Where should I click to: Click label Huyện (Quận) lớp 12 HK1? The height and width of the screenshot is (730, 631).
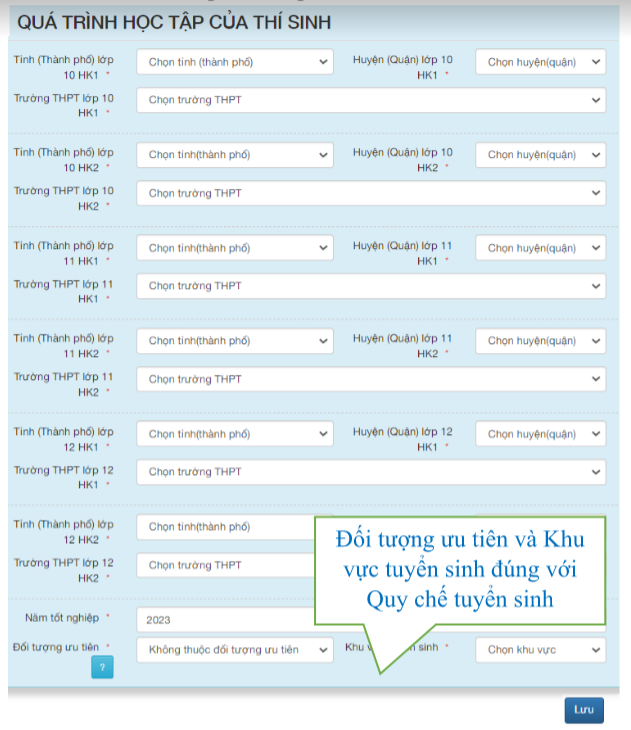pyautogui.click(x=402, y=439)
